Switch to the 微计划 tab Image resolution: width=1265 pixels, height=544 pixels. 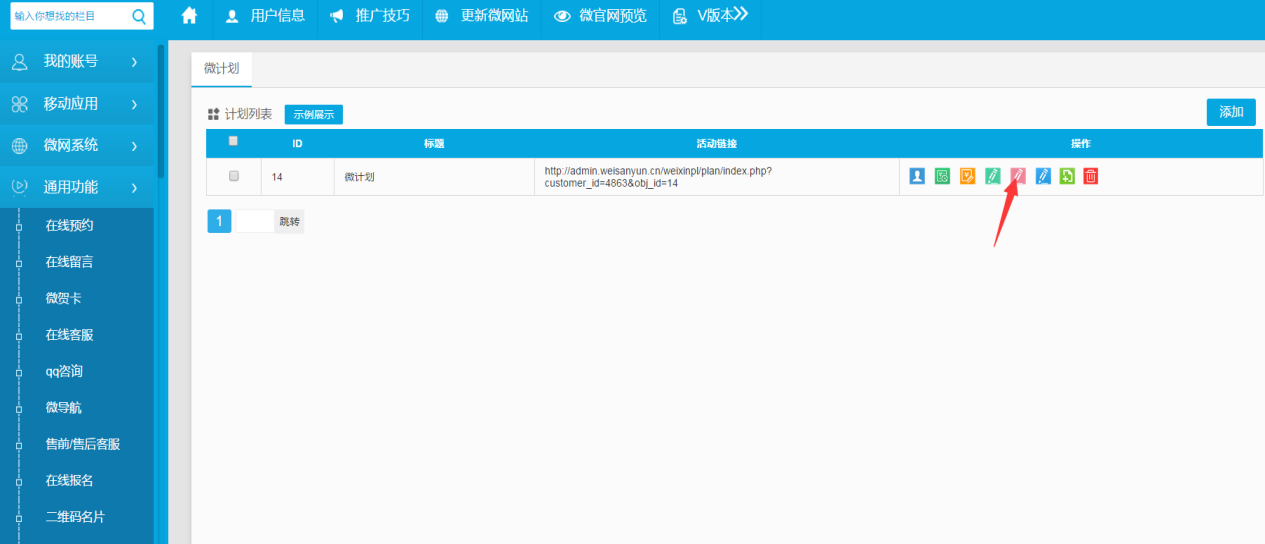(x=221, y=68)
